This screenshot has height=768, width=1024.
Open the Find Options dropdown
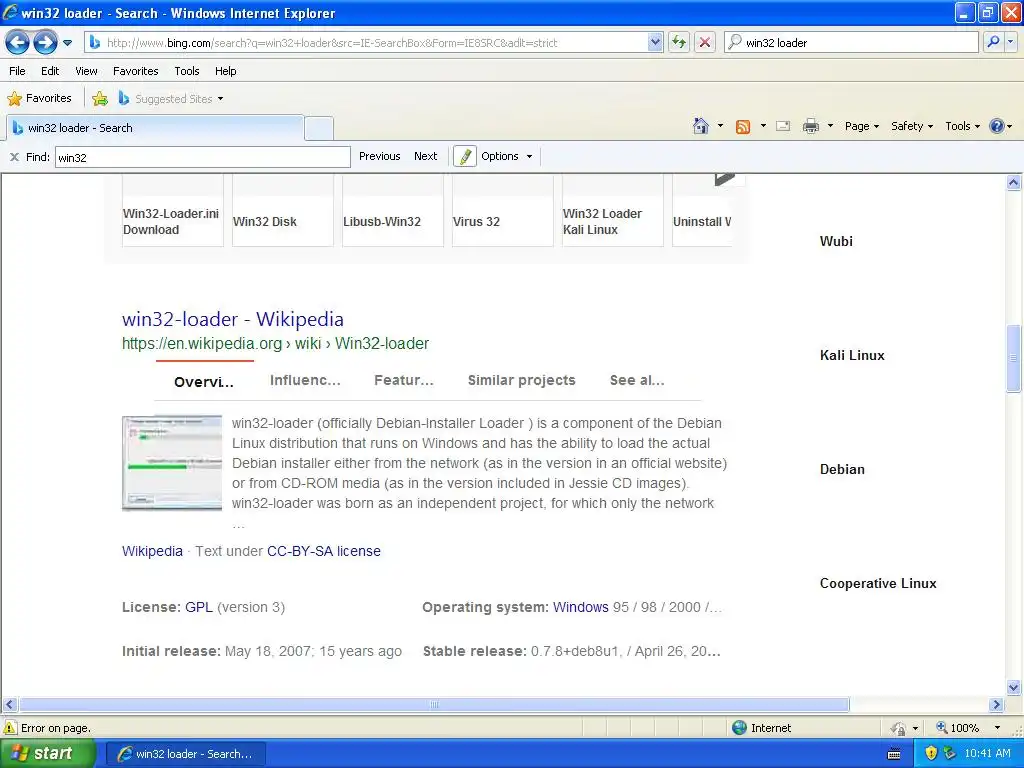(x=507, y=156)
